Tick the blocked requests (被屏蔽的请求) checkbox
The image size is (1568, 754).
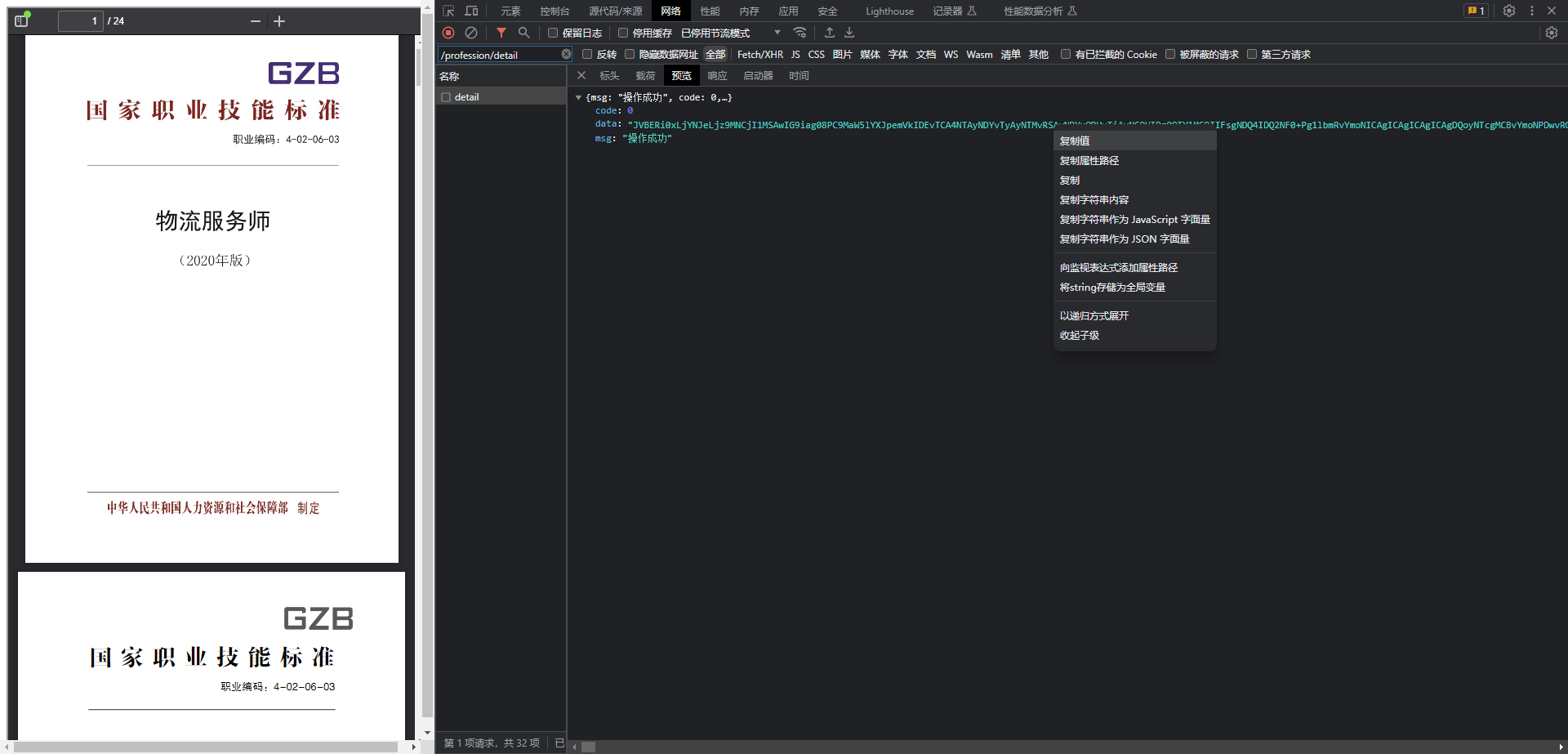pyautogui.click(x=1170, y=54)
